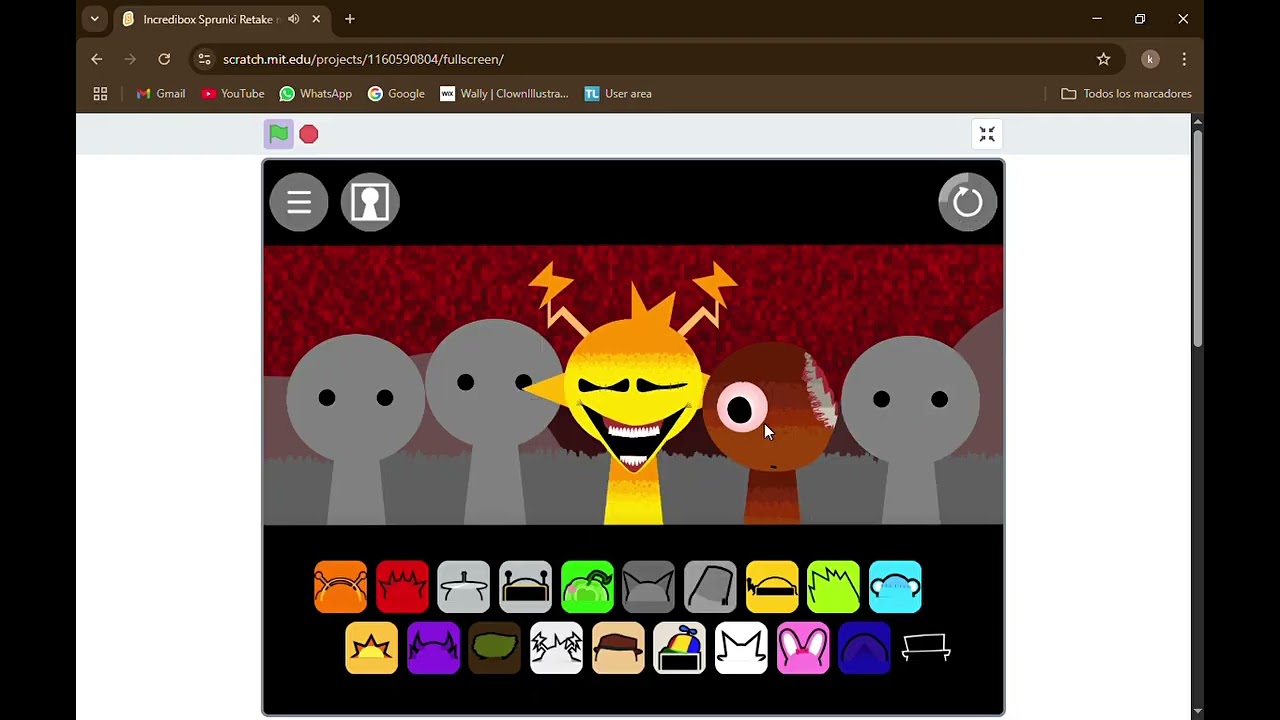The height and width of the screenshot is (720, 1280).
Task: Click the circular reset arrow button
Action: [x=967, y=202]
